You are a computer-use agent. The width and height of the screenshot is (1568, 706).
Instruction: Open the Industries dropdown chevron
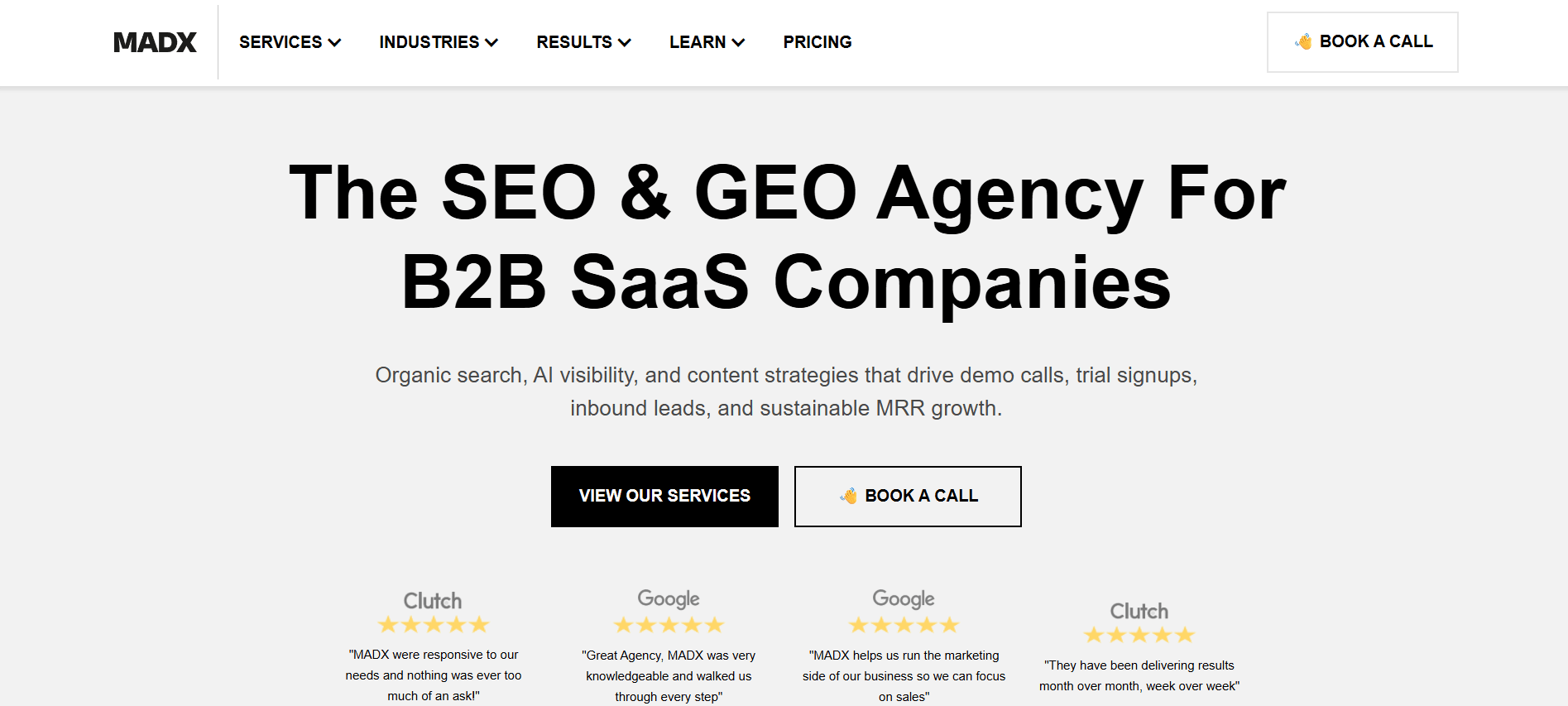[491, 42]
